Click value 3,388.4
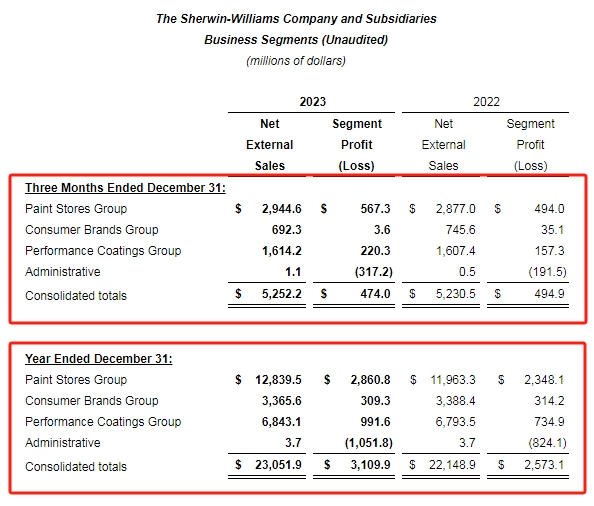 coord(455,401)
